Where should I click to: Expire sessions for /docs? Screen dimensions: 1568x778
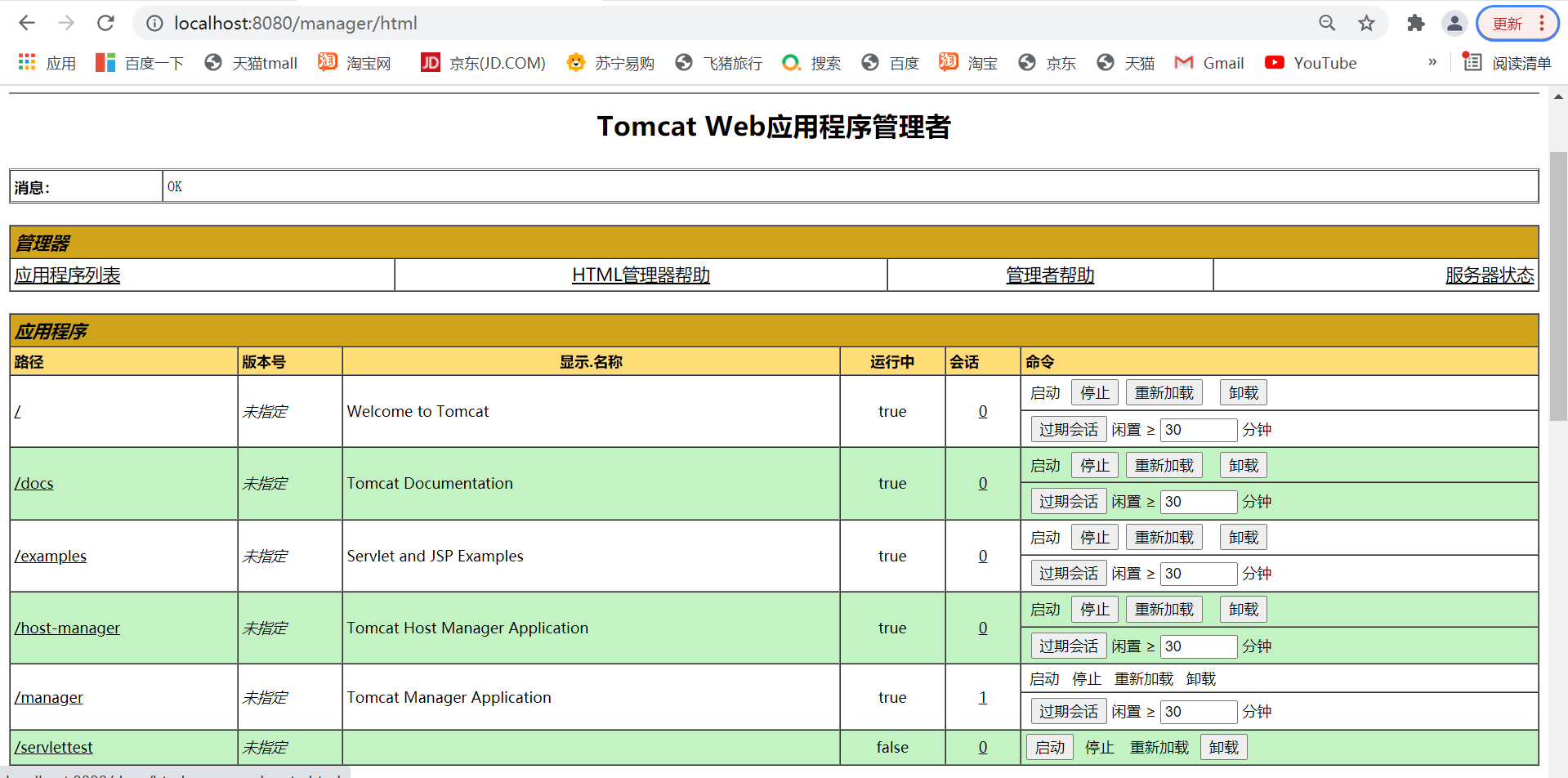[1068, 502]
